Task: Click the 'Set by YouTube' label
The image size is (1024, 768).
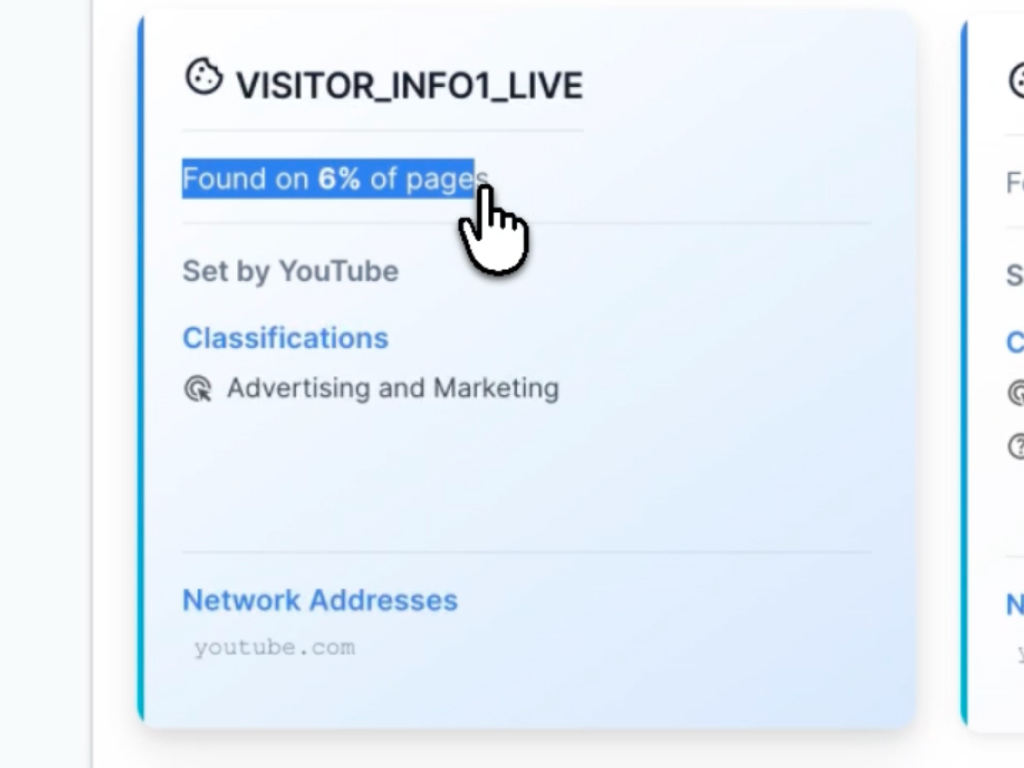Action: point(290,271)
